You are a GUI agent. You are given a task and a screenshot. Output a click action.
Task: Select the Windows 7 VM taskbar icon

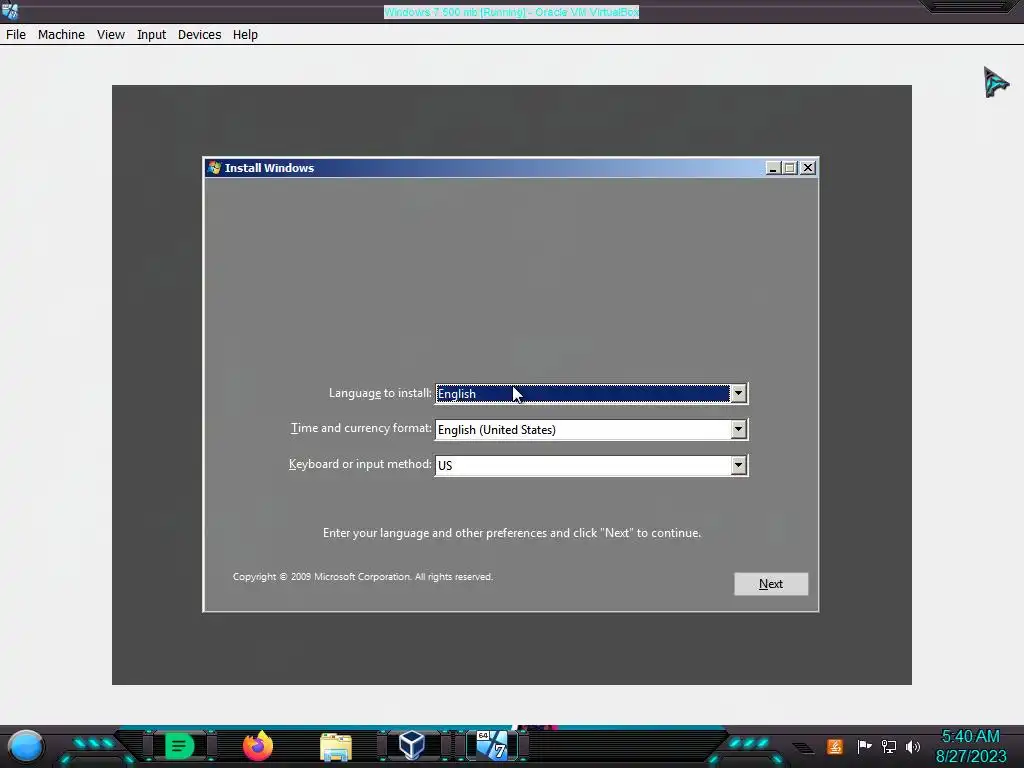(492, 746)
